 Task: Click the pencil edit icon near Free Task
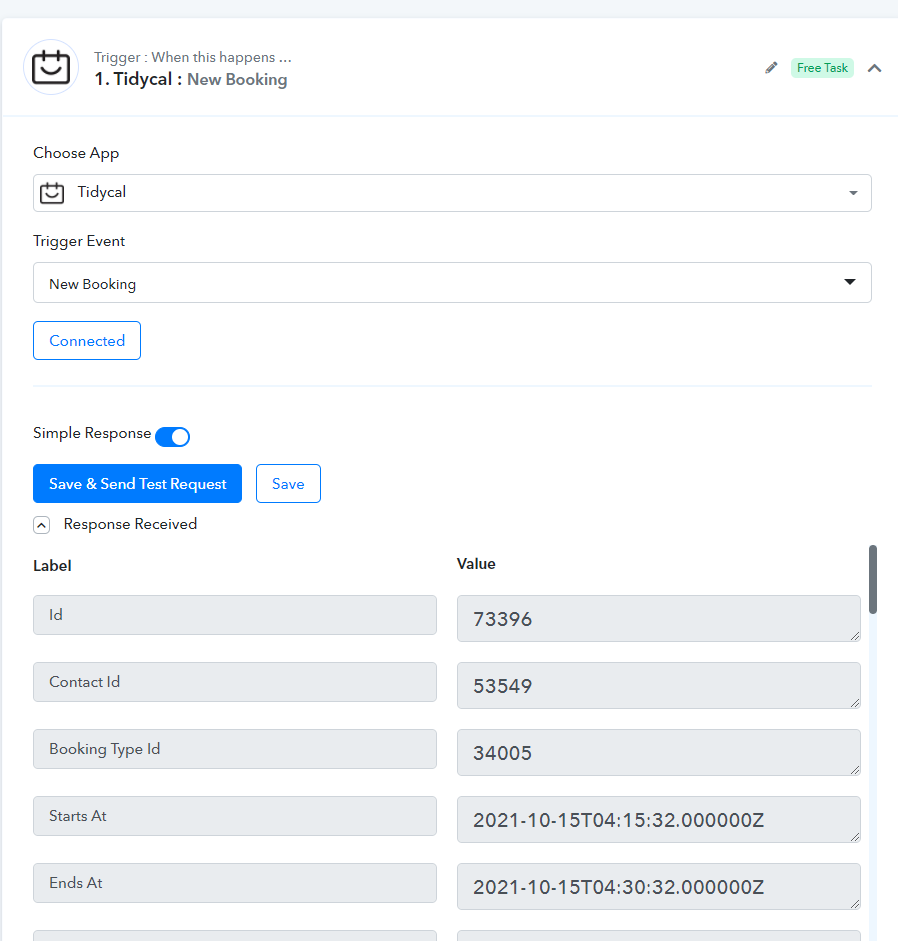click(771, 68)
